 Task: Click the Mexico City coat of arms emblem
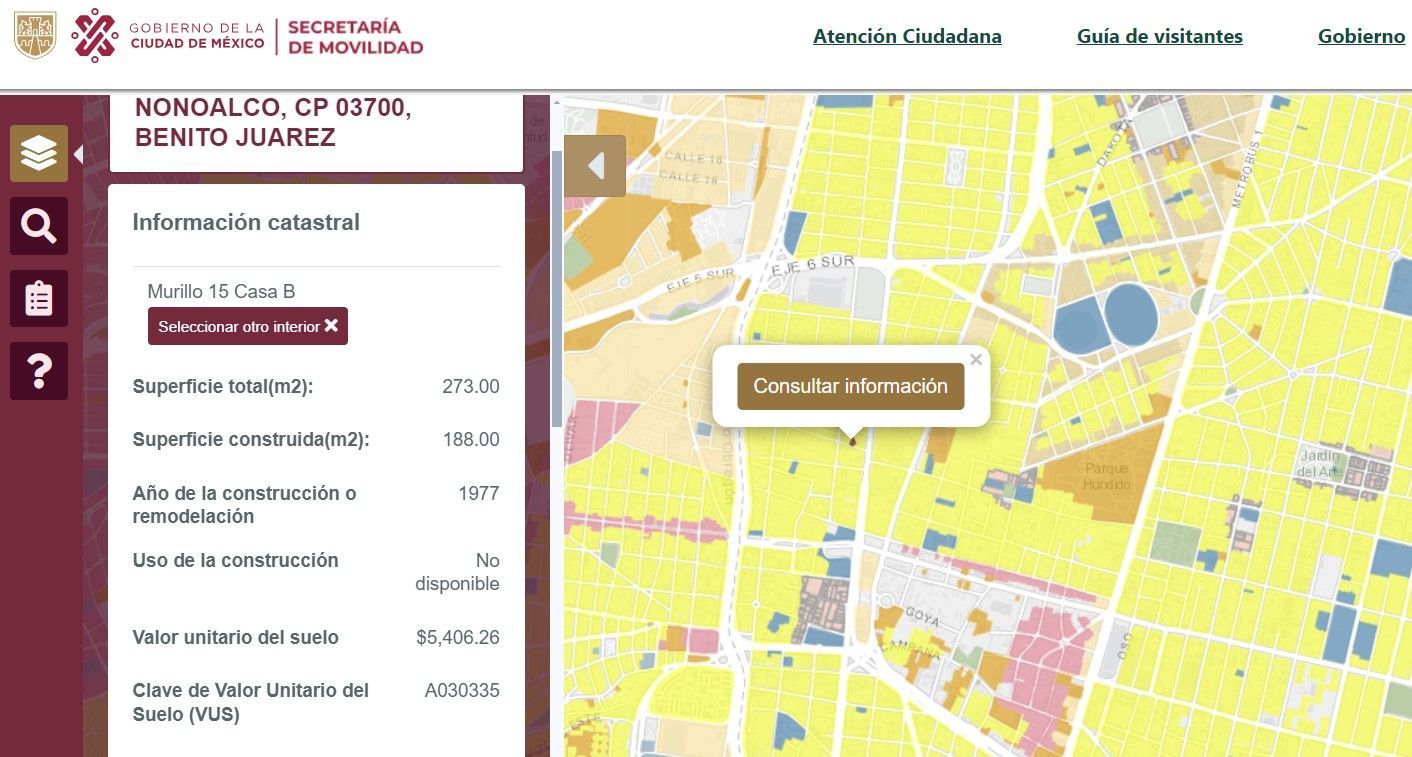tap(35, 35)
